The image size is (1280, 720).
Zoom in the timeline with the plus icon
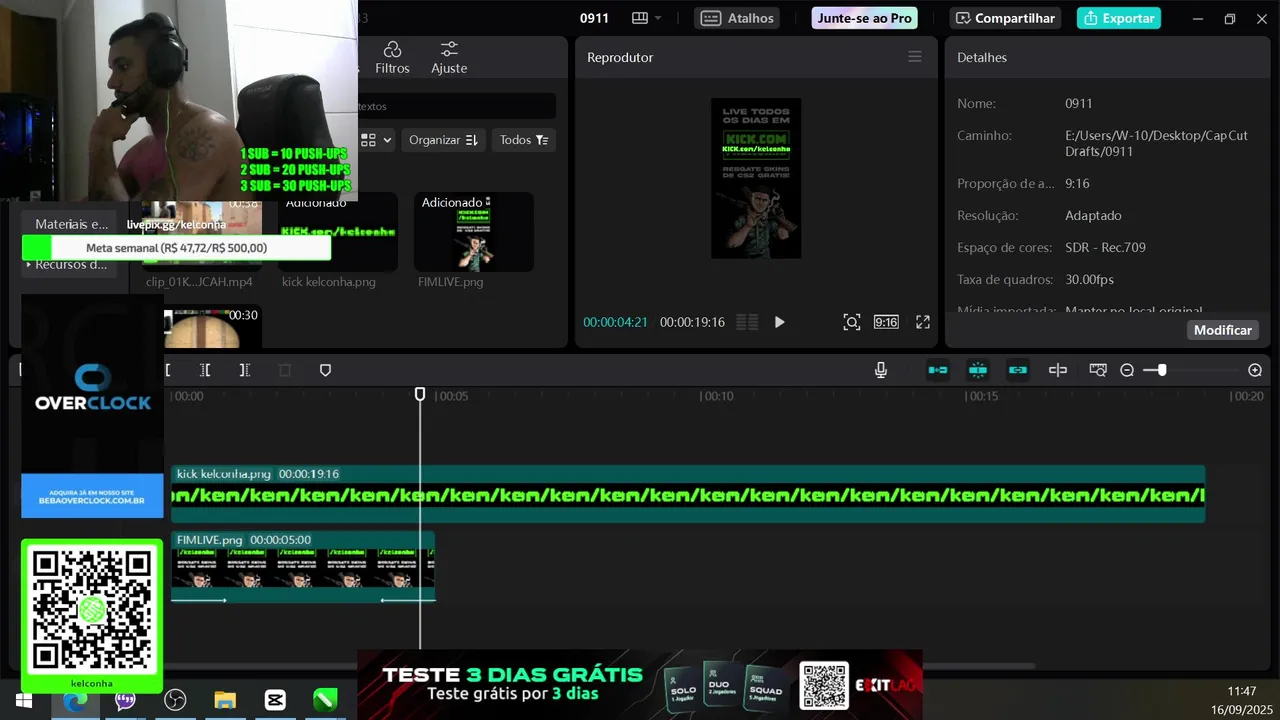pyautogui.click(x=1255, y=370)
